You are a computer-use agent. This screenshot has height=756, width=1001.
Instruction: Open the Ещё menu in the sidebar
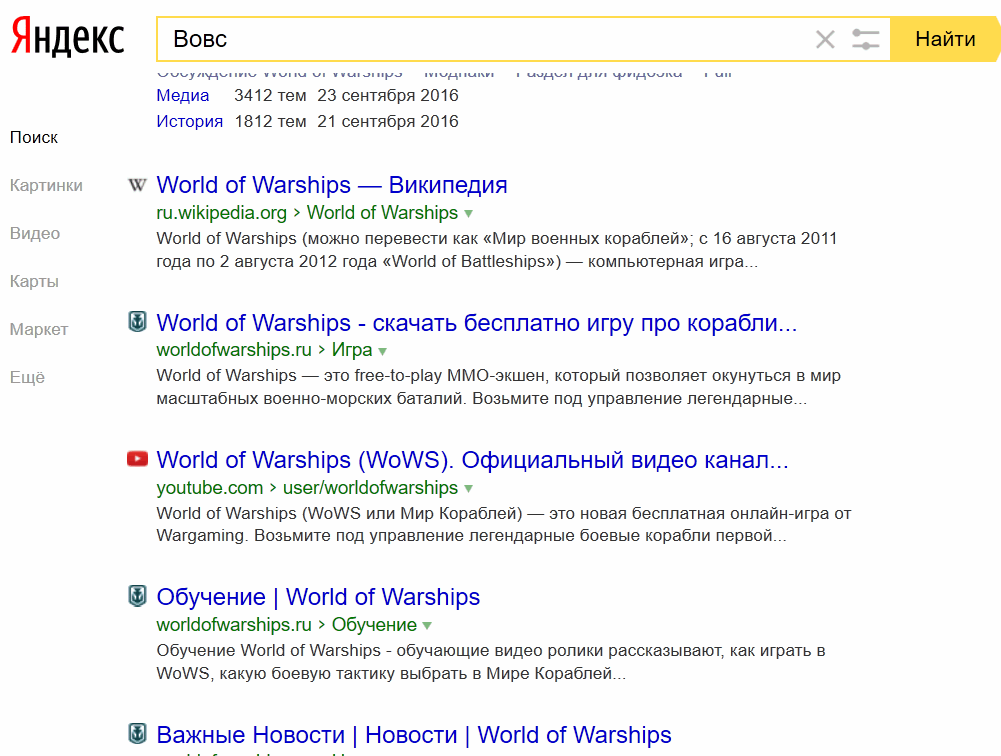(x=27, y=377)
